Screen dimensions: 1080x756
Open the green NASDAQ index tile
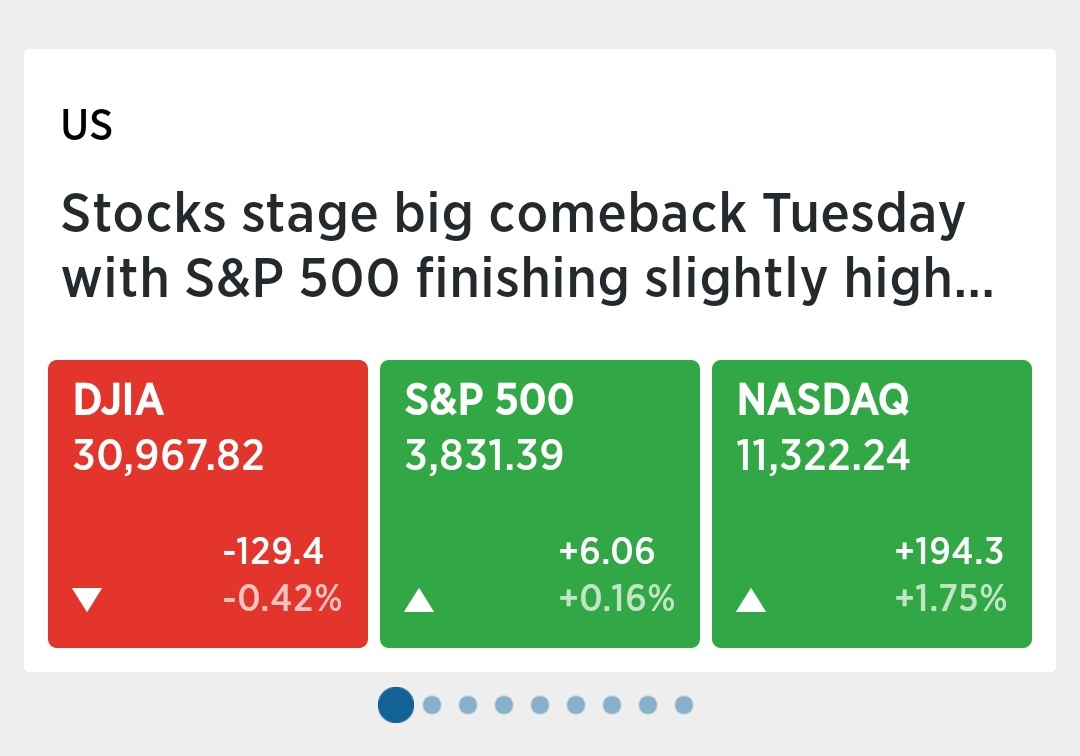click(872, 503)
